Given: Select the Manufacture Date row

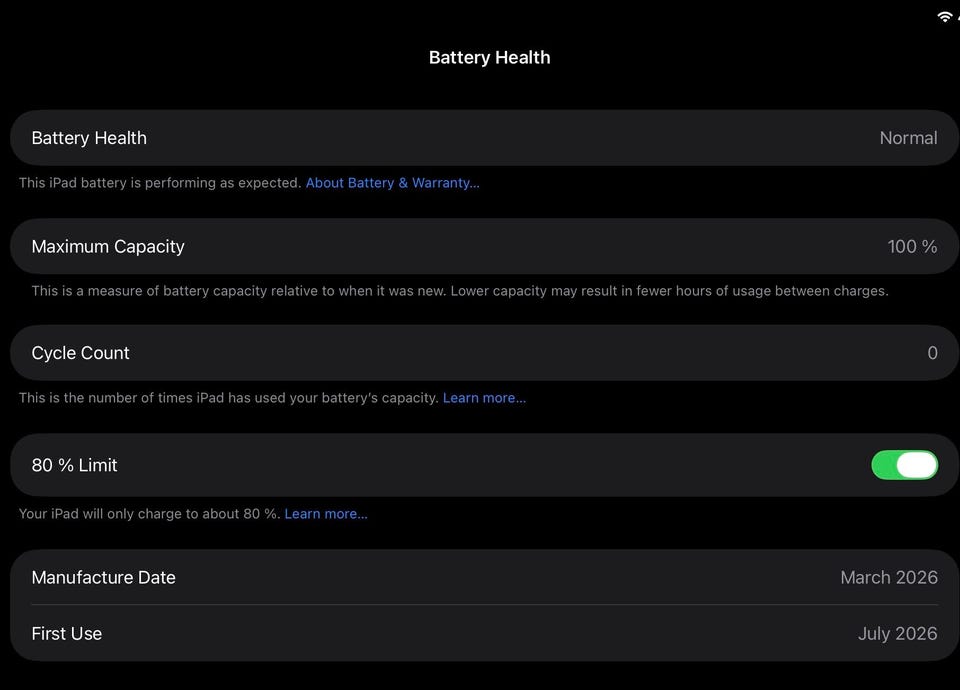Looking at the screenshot, I should click(484, 577).
